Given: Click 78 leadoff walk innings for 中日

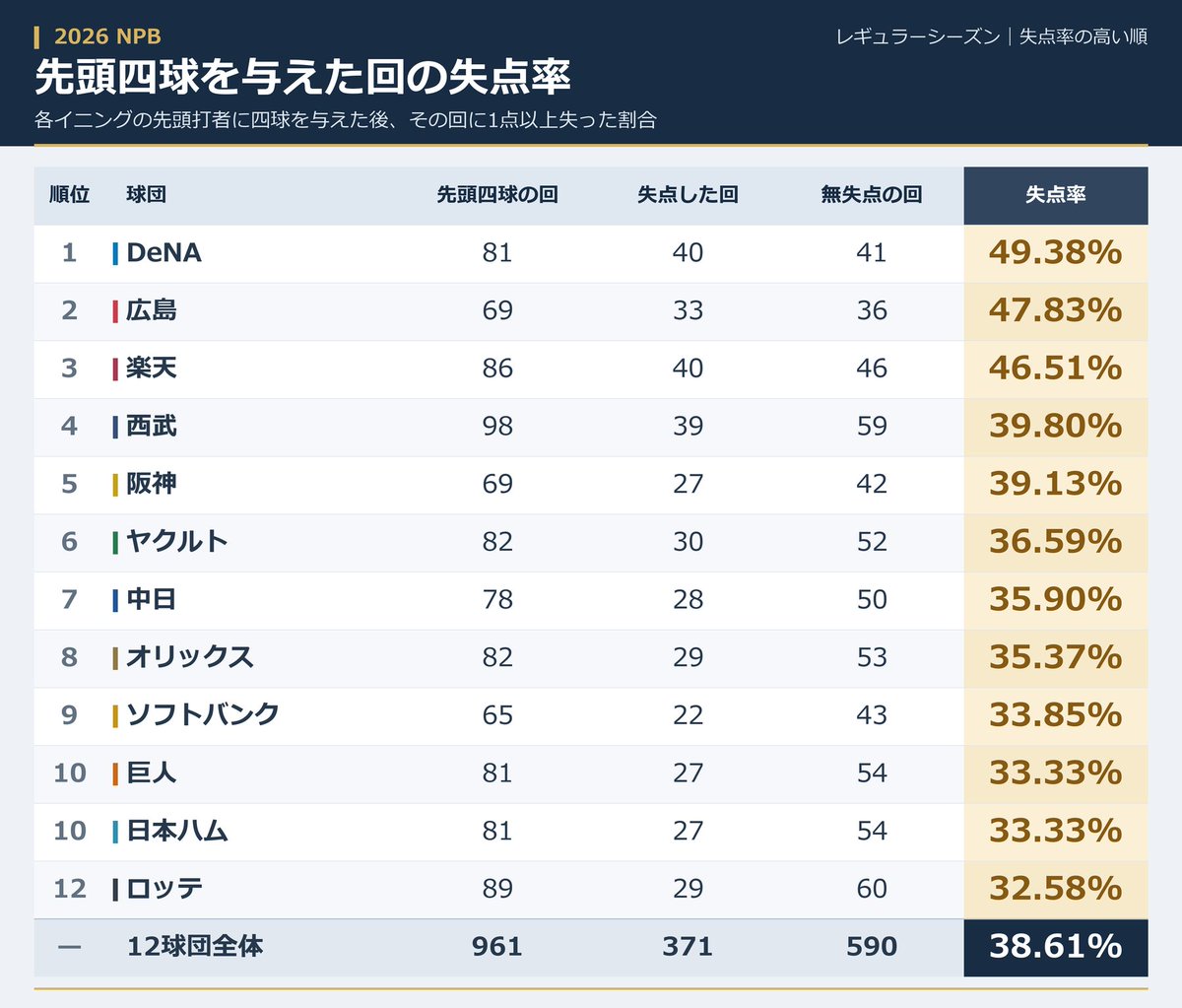Looking at the screenshot, I should [497, 600].
